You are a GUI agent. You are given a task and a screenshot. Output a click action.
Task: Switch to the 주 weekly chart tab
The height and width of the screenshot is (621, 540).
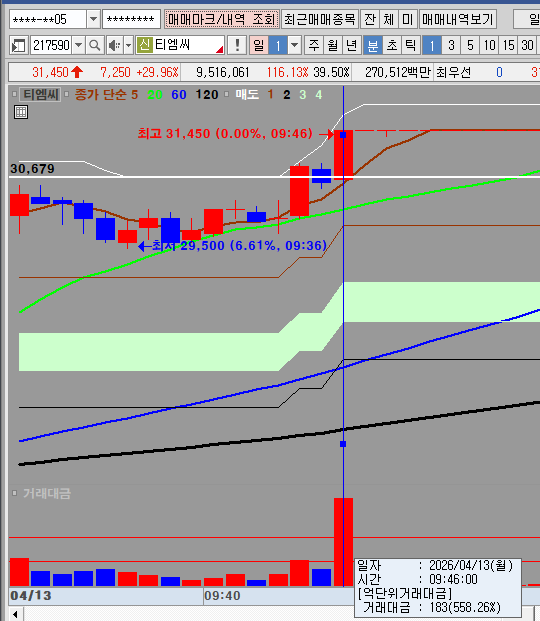click(314, 46)
